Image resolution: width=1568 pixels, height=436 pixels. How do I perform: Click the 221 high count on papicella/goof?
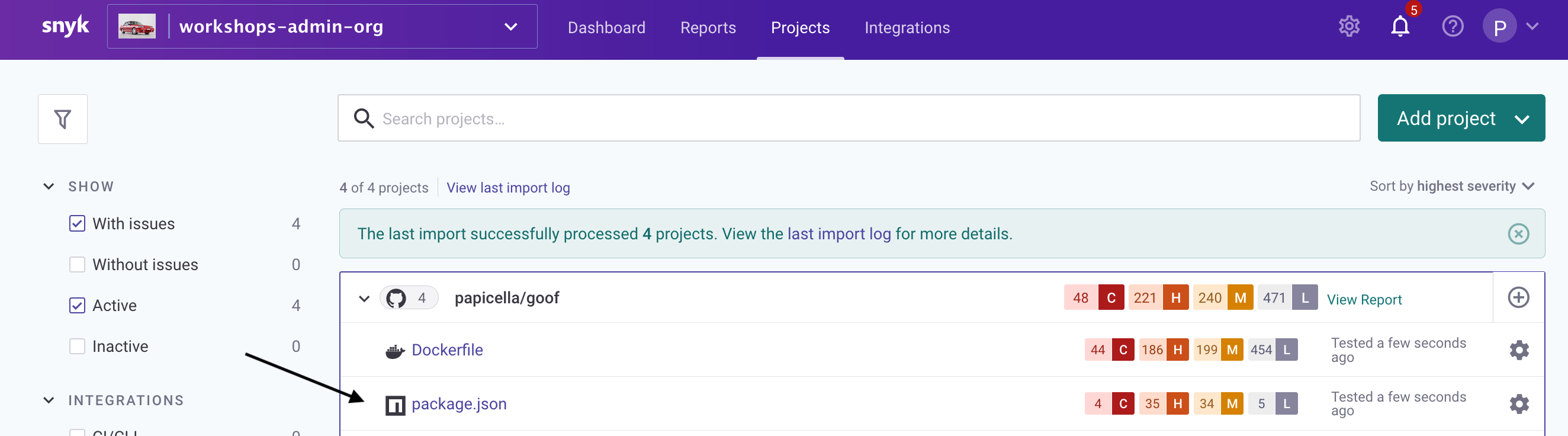tap(1145, 299)
